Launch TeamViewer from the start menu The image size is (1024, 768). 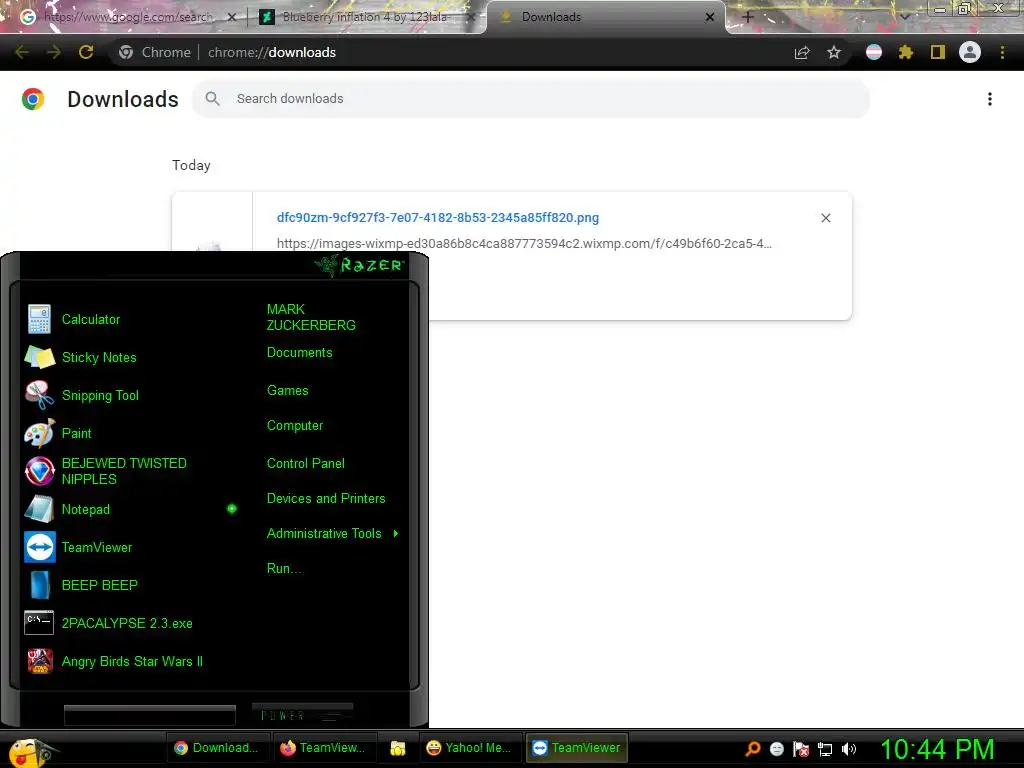[x=131, y=547]
